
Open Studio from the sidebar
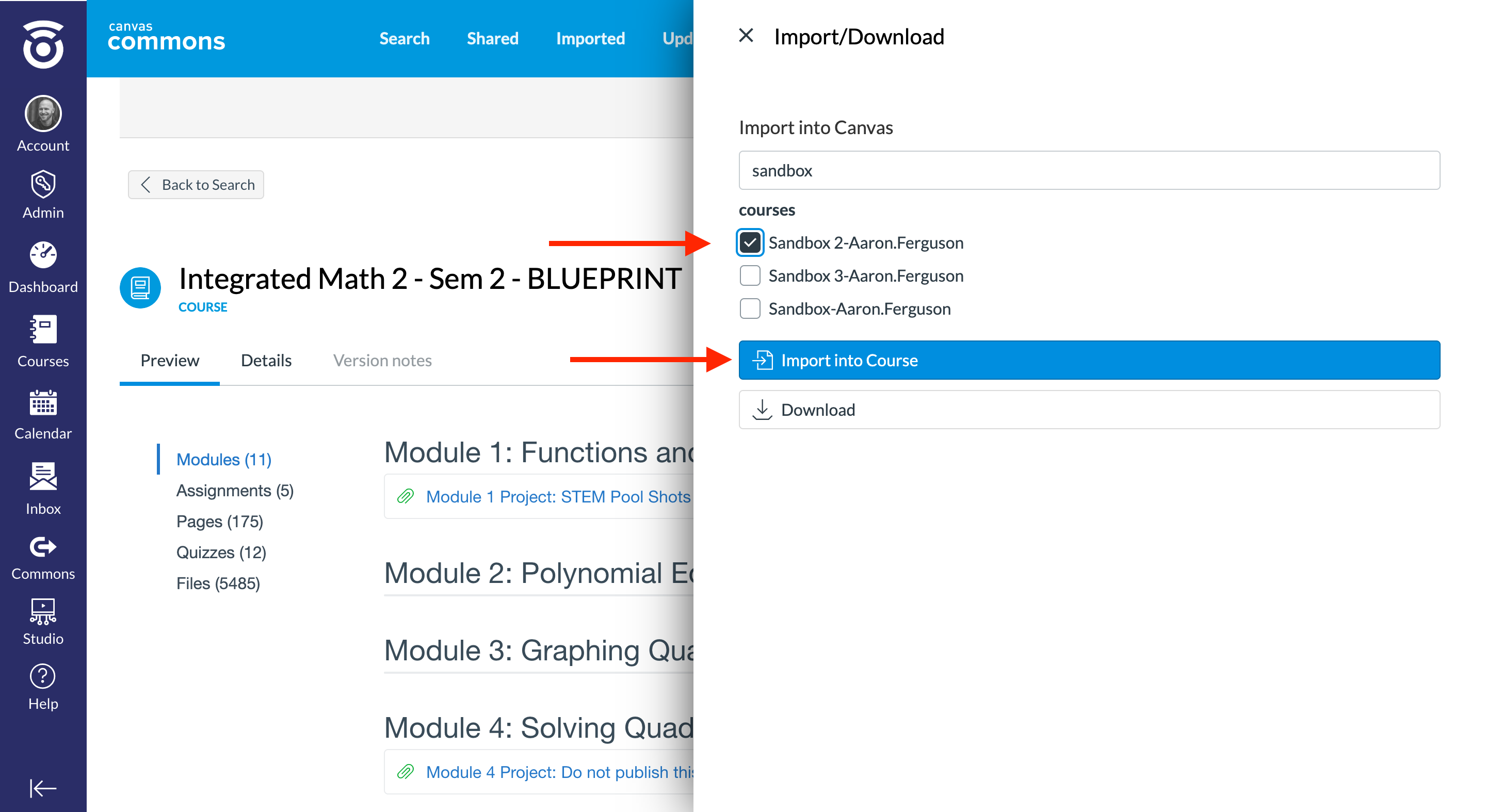pyautogui.click(x=43, y=611)
